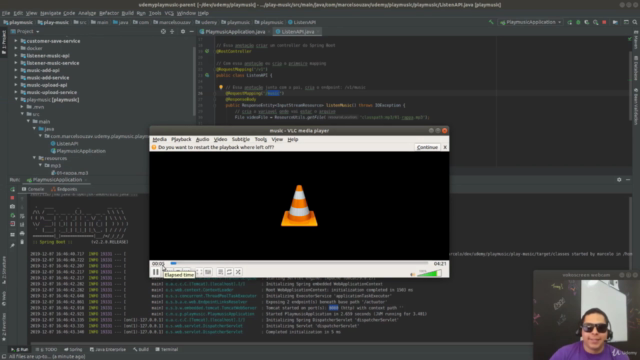Open Project panel settings gear
640x360 pixels.
[183, 31]
